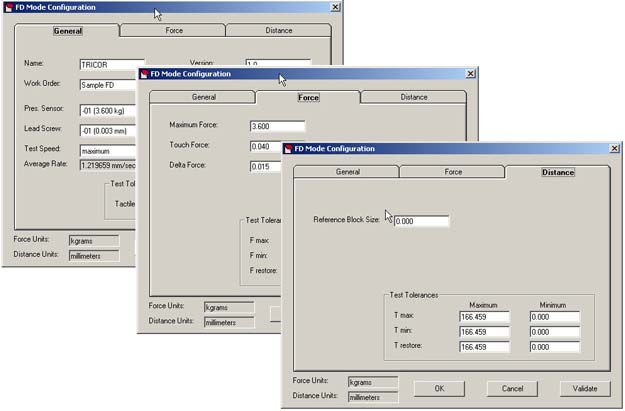Click the Cancel button
Viewport: 625px width, 411px height.
512,388
